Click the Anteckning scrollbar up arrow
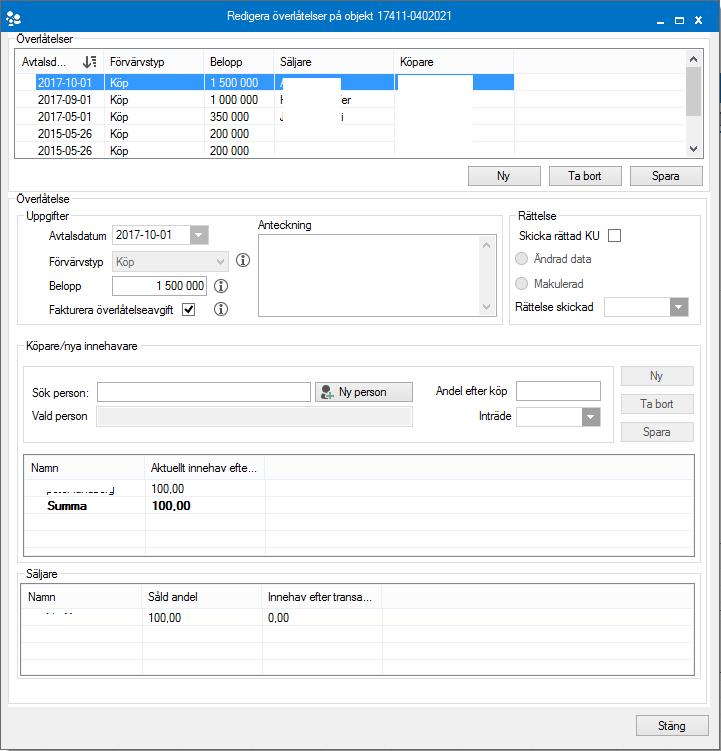This screenshot has height=751, width=721. click(486, 245)
